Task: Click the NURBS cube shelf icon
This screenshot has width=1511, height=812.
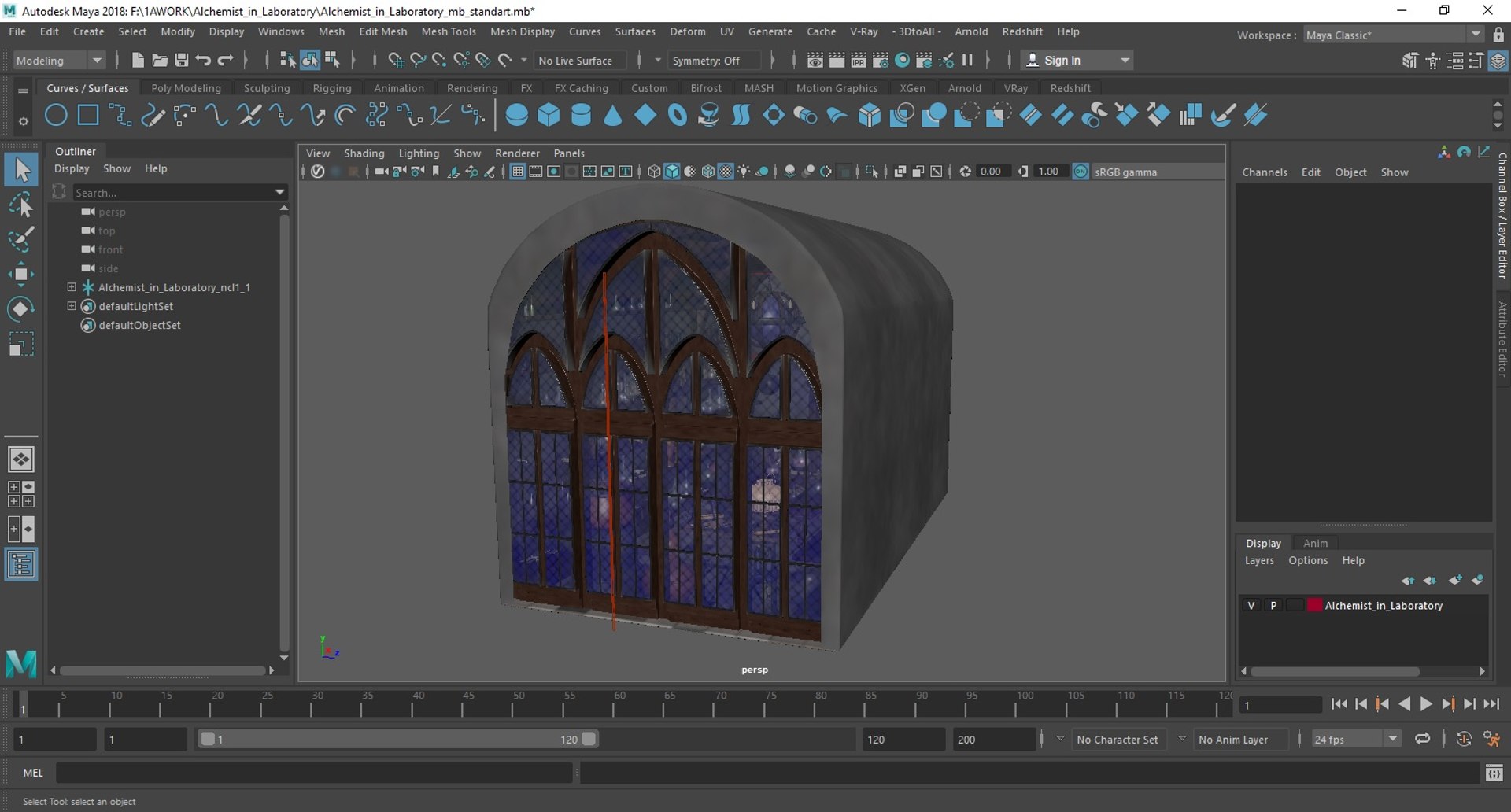Action: pyautogui.click(x=549, y=116)
